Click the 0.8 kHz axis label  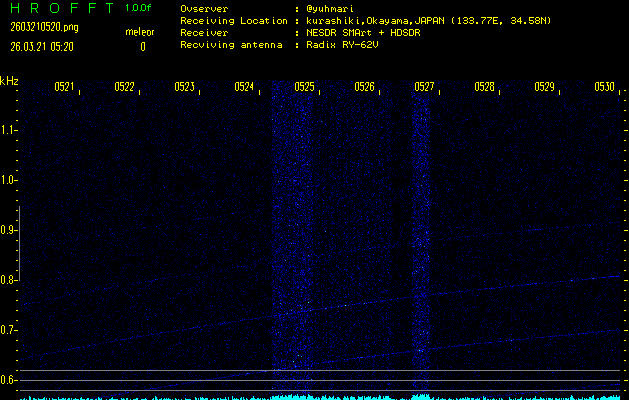click(7, 280)
